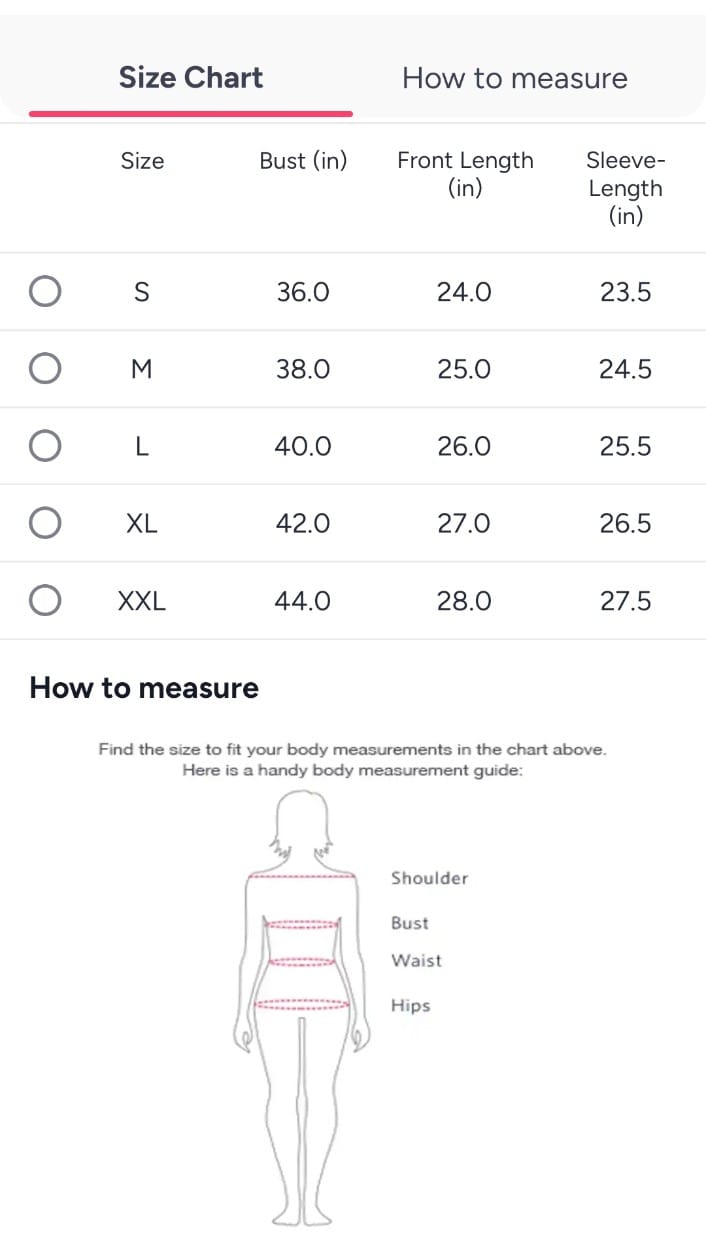The height and width of the screenshot is (1241, 706).
Task: Click the Size column header
Action: coord(142,160)
